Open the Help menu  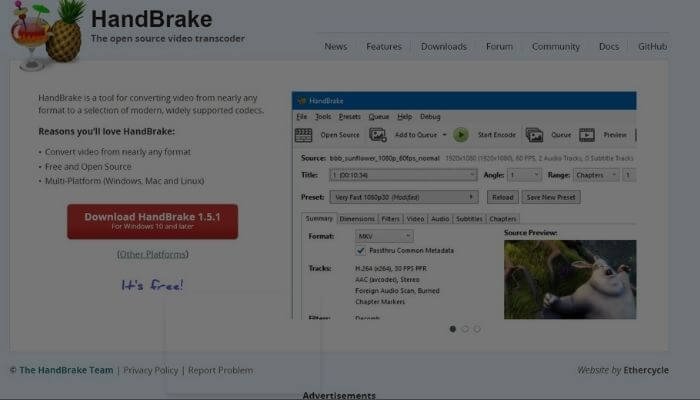[404, 117]
